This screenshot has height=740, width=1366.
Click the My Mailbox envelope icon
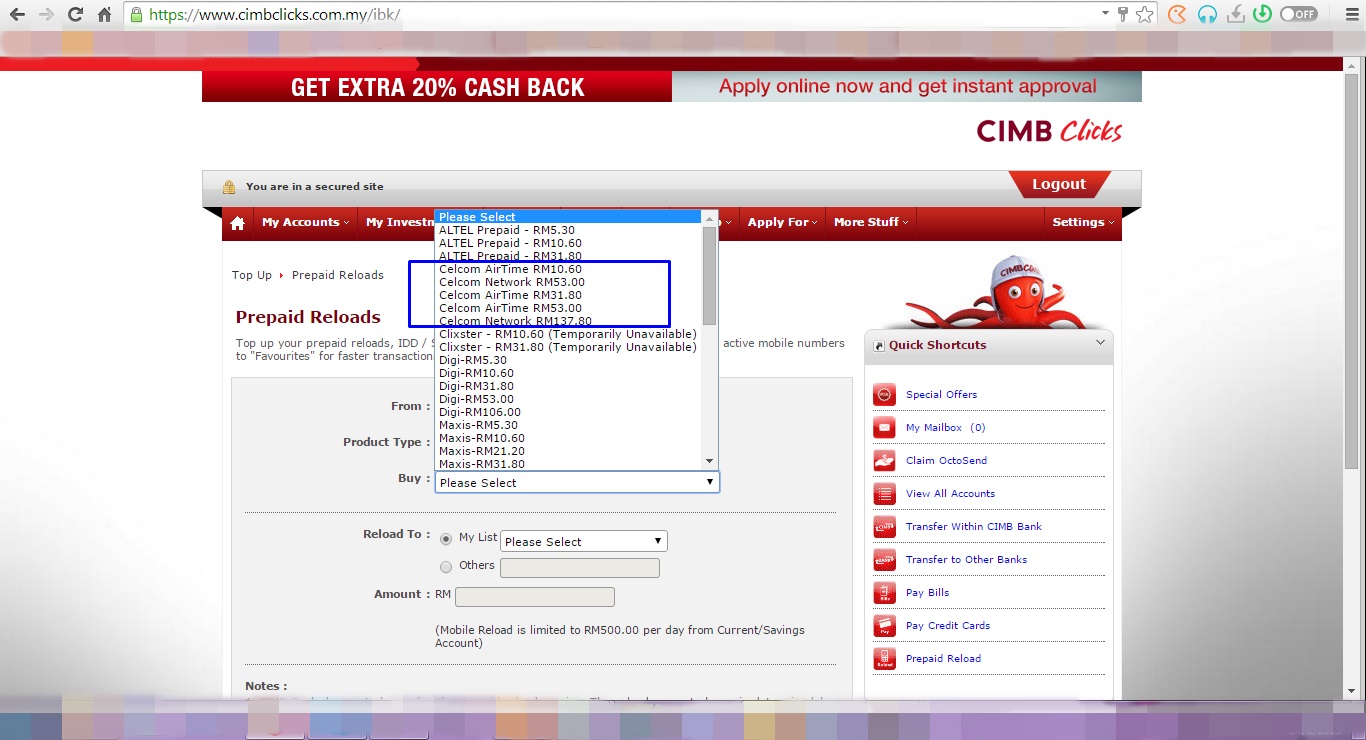884,428
